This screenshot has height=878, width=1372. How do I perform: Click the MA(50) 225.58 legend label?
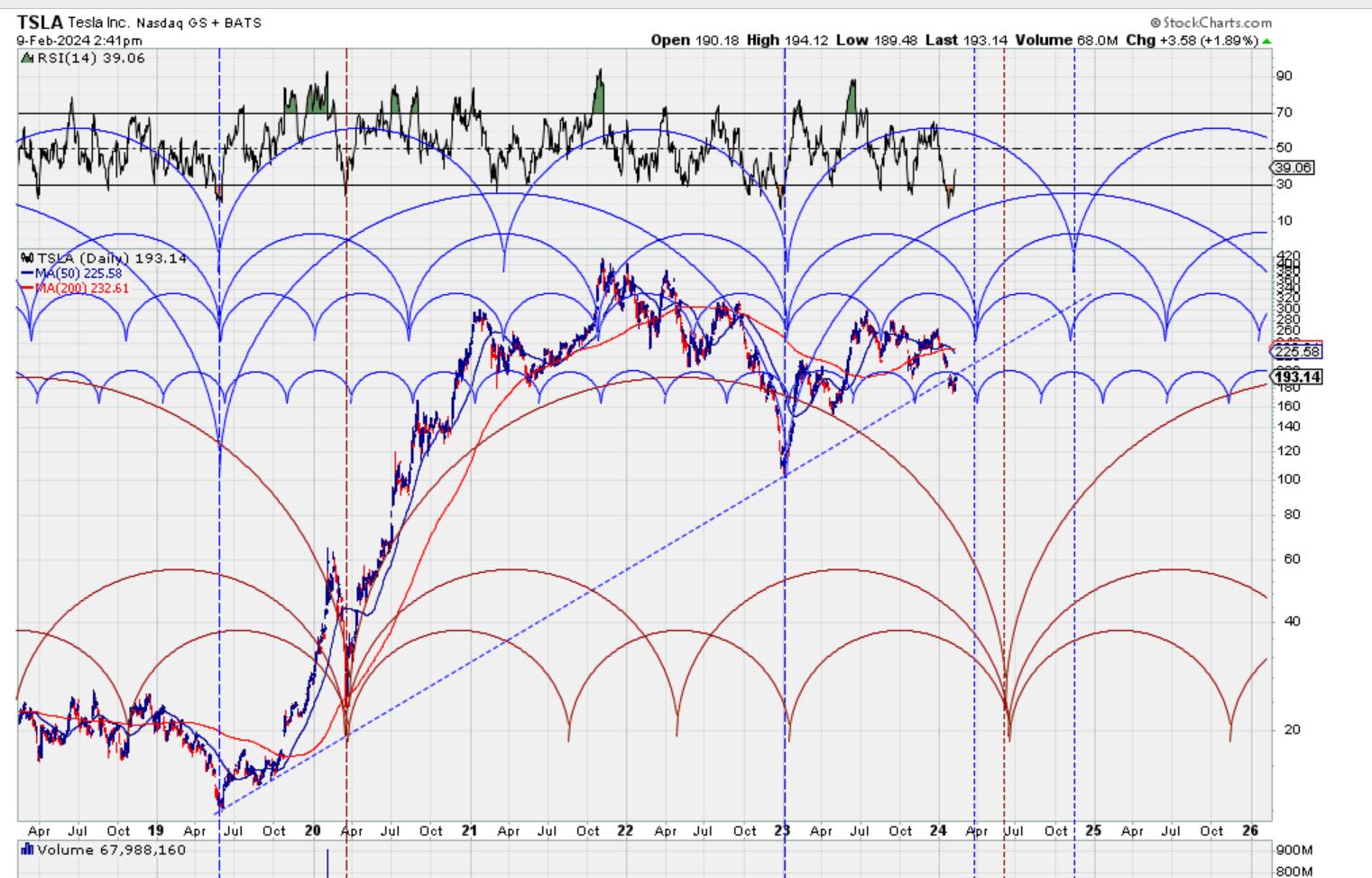pos(78,273)
